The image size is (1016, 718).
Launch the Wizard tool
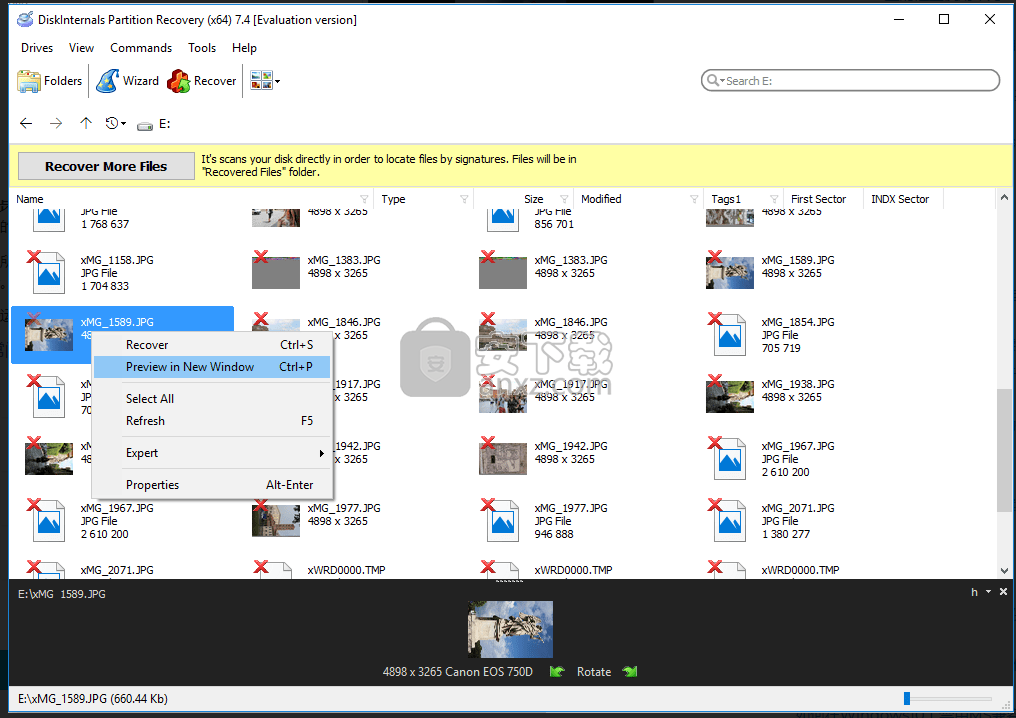(x=128, y=81)
